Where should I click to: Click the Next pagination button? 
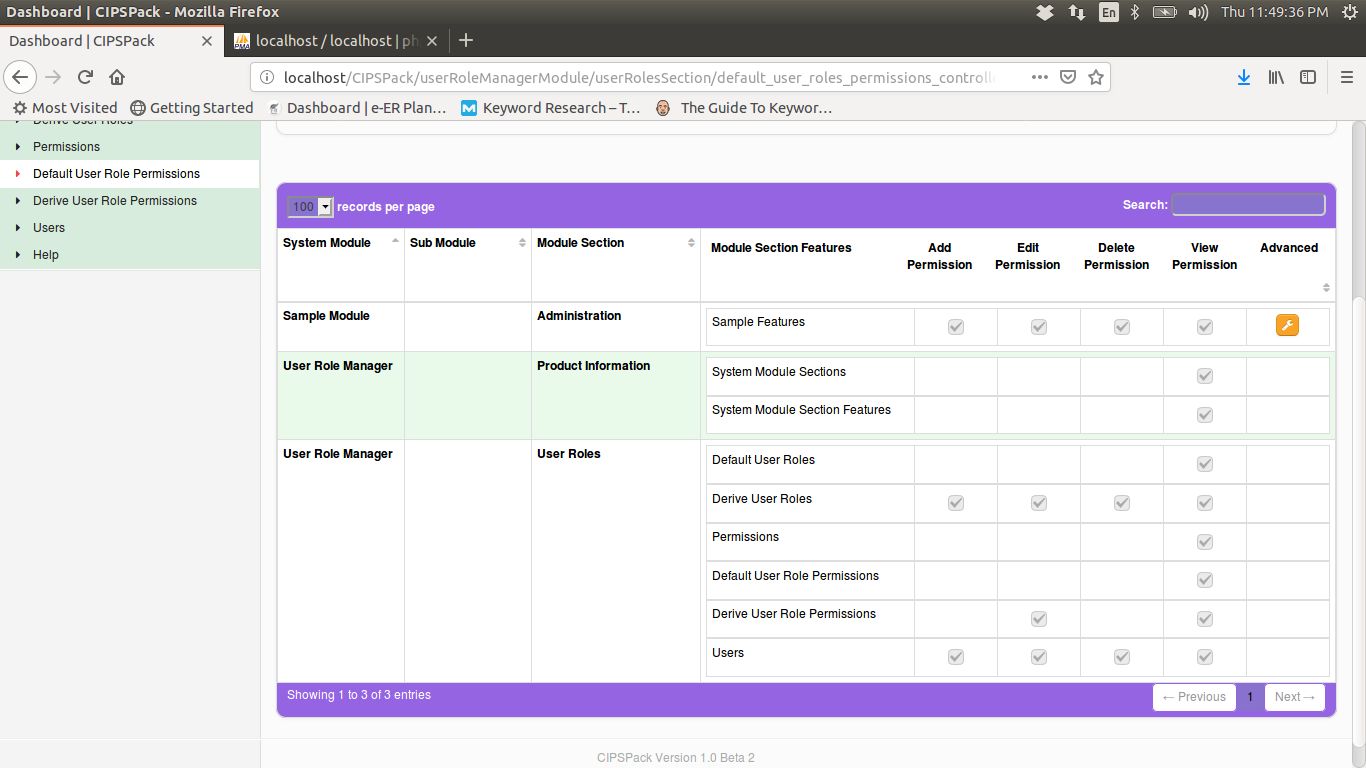click(1294, 697)
